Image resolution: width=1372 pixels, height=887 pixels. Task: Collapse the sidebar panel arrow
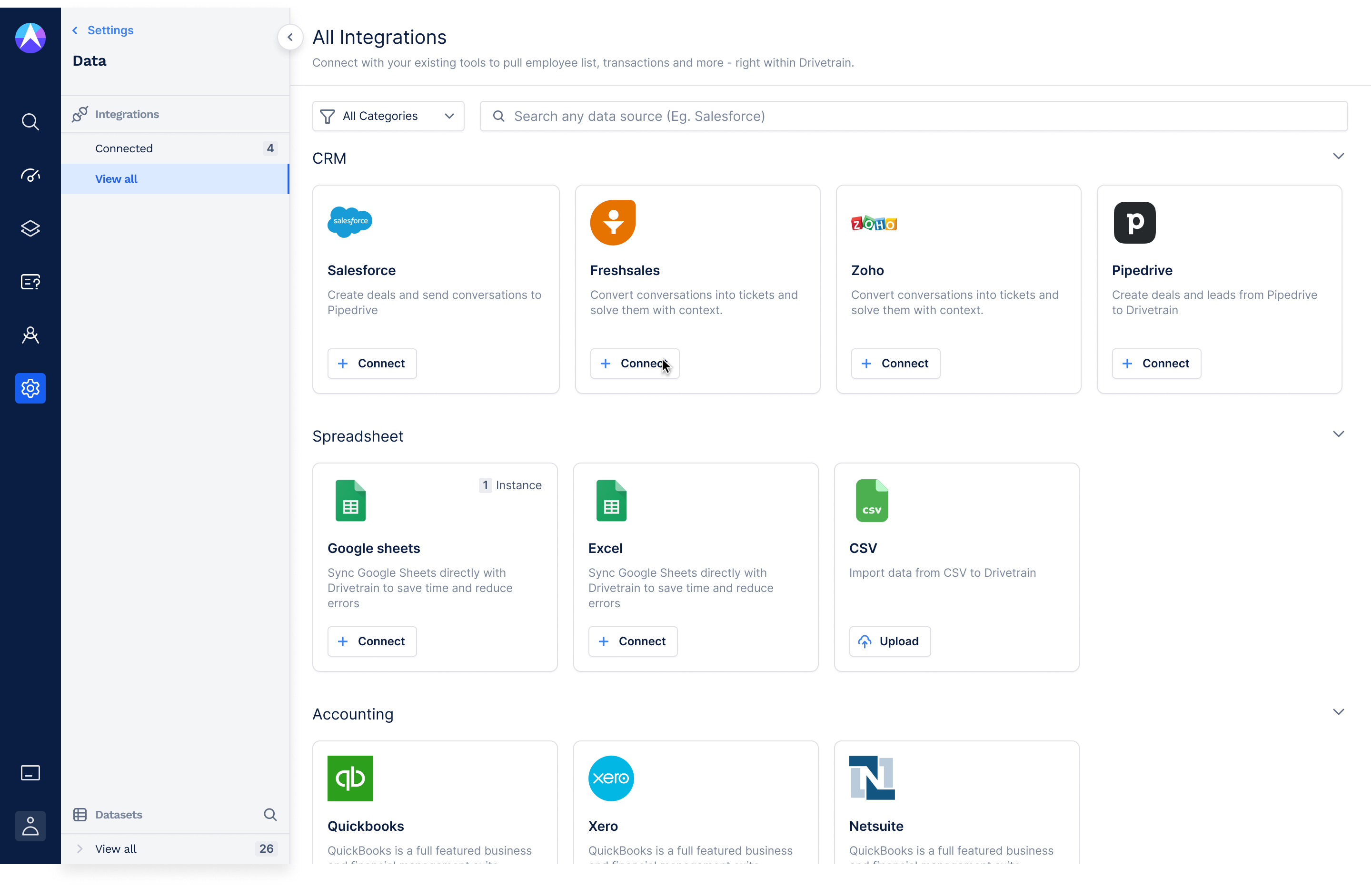pos(290,38)
